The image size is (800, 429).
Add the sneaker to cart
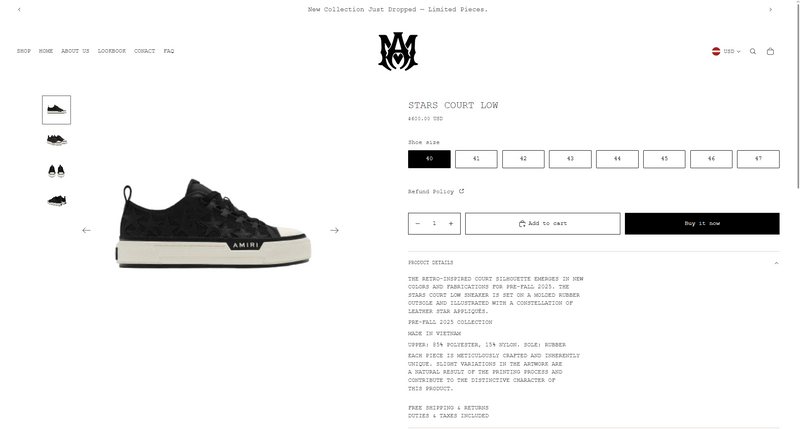tap(542, 223)
